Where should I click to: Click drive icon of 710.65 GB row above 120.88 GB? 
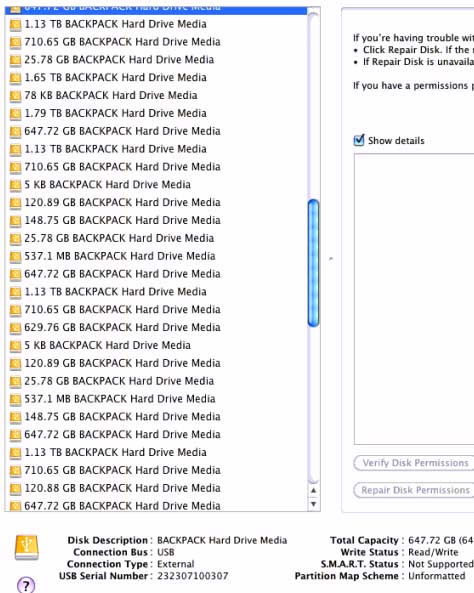(15, 471)
